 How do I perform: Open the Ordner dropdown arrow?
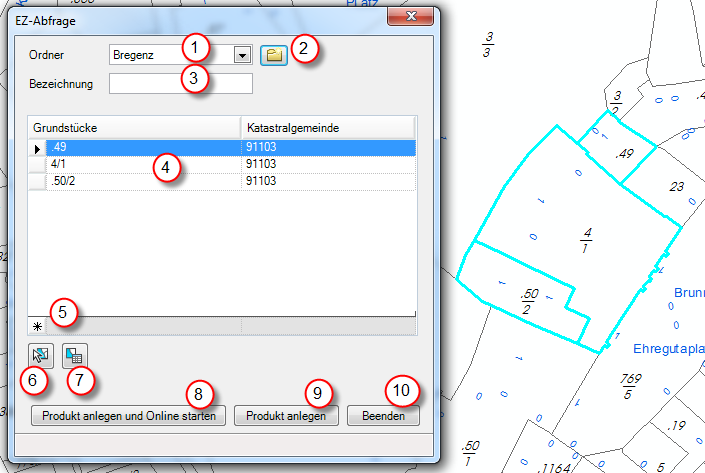click(242, 55)
